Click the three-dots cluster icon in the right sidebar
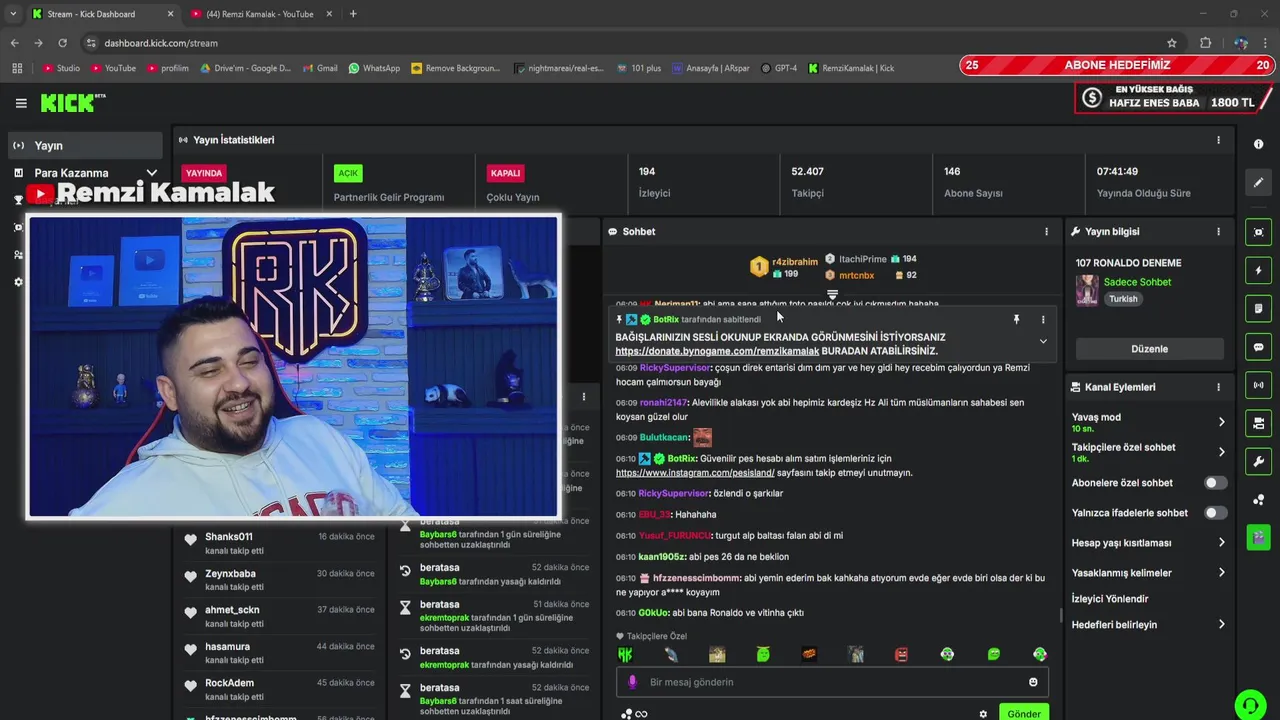This screenshot has height=720, width=1280. (1258, 499)
